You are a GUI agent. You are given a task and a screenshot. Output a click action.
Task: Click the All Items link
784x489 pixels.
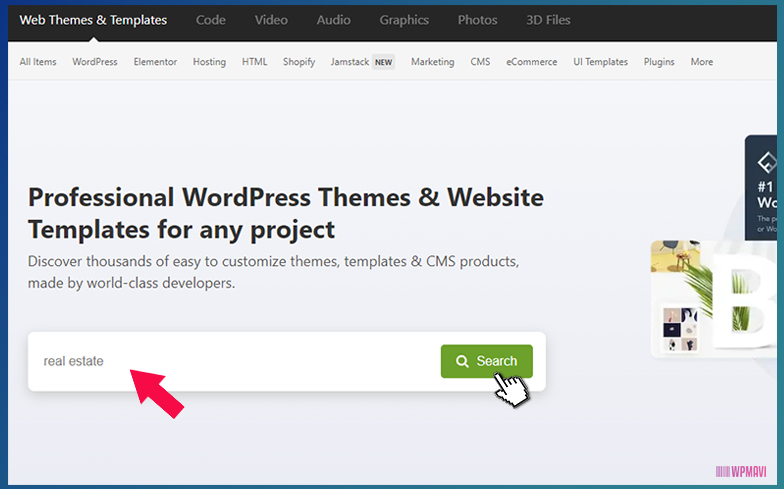(x=38, y=62)
